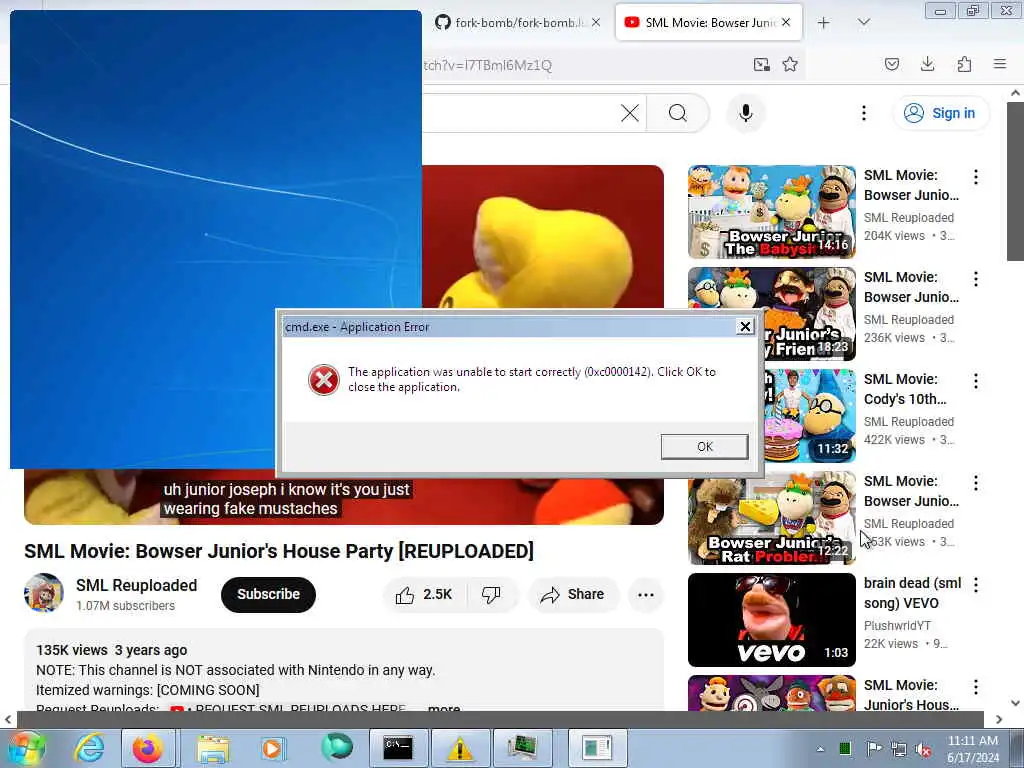Open Action Center flag in system tray

[873, 749]
